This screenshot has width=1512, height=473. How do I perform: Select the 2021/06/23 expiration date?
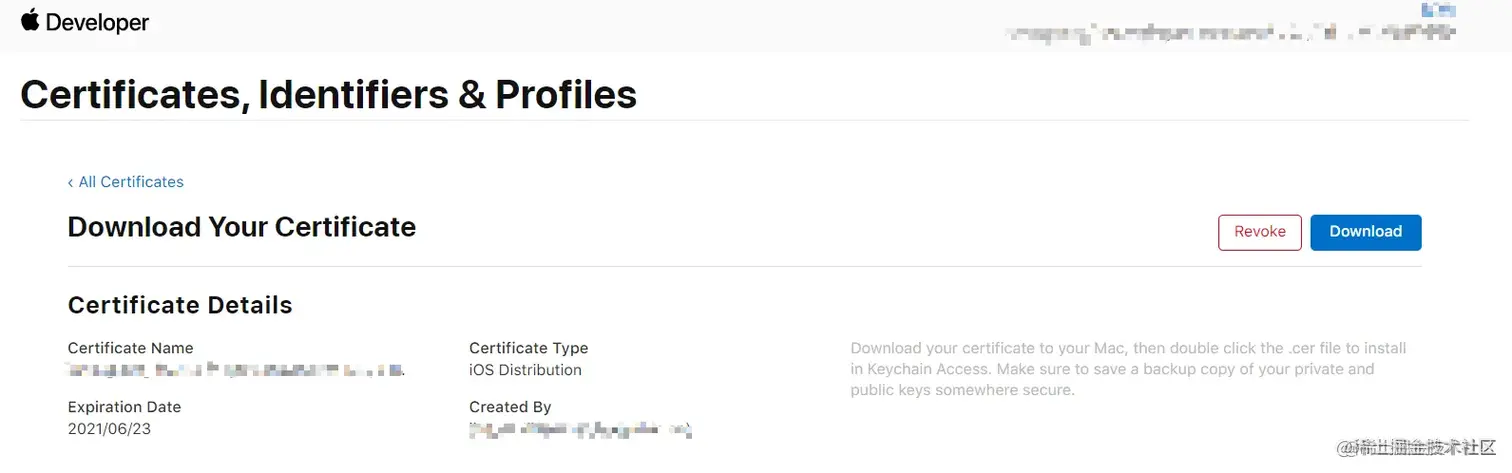(109, 429)
